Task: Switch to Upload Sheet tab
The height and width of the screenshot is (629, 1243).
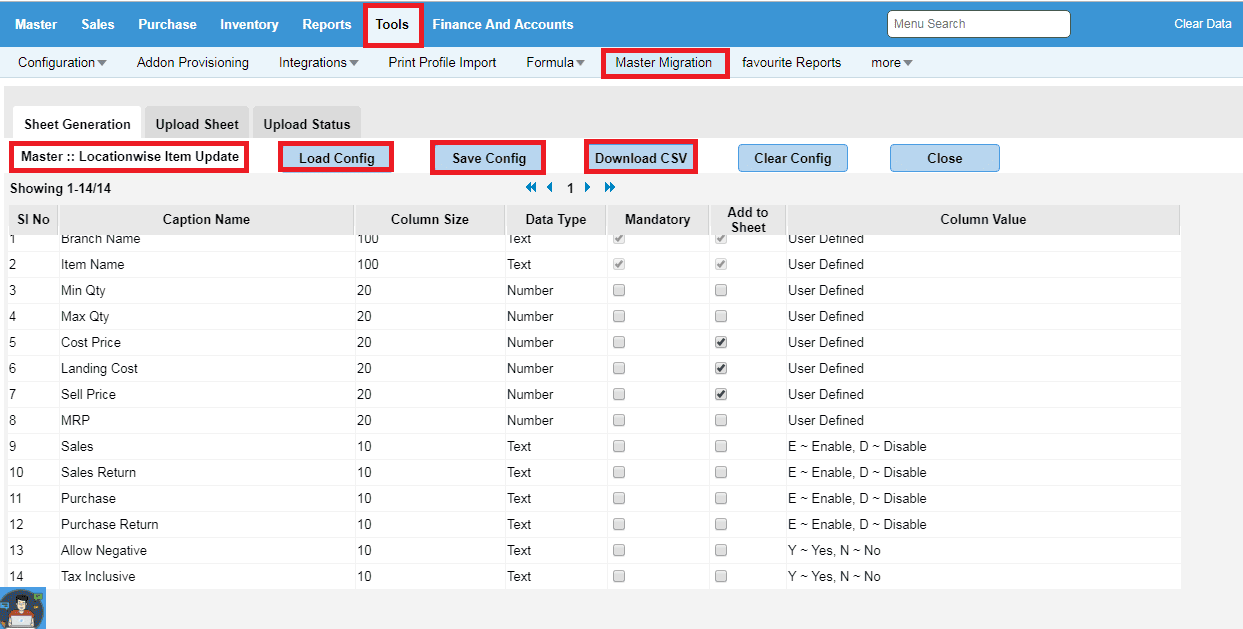Action: click(x=197, y=124)
